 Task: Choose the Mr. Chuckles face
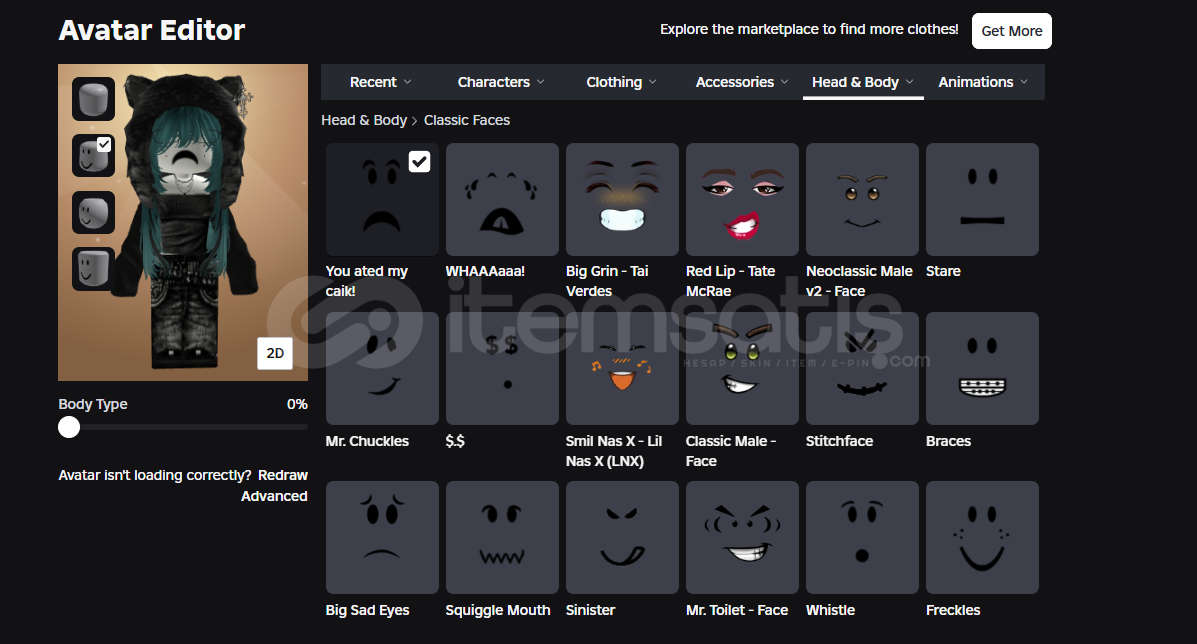pyautogui.click(x=382, y=369)
